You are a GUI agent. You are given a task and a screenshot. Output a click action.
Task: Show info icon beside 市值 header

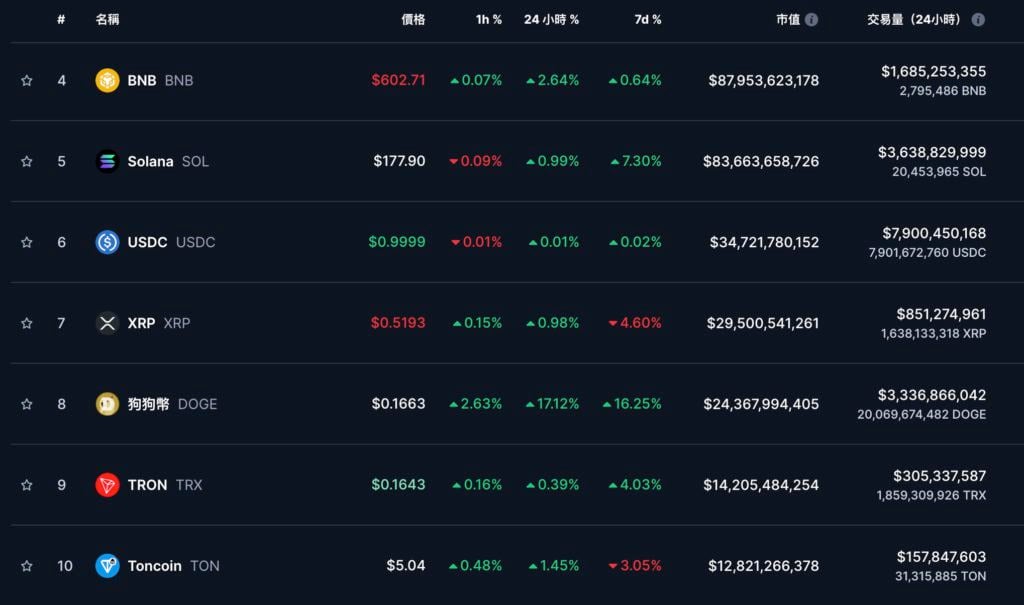click(x=812, y=20)
